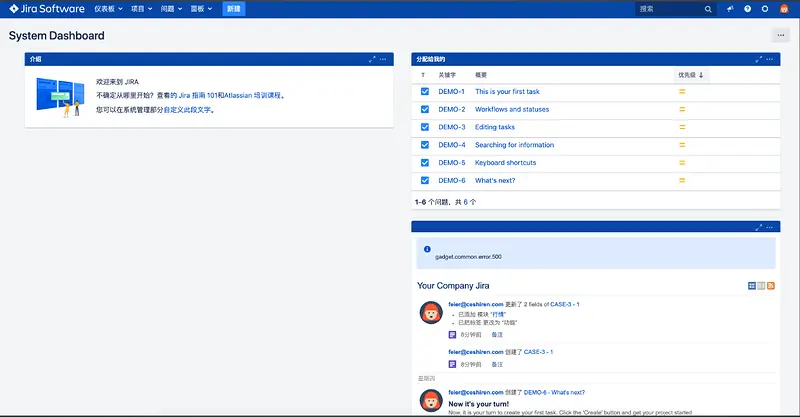Open the 介绍 gadget options menu

pos(383,59)
